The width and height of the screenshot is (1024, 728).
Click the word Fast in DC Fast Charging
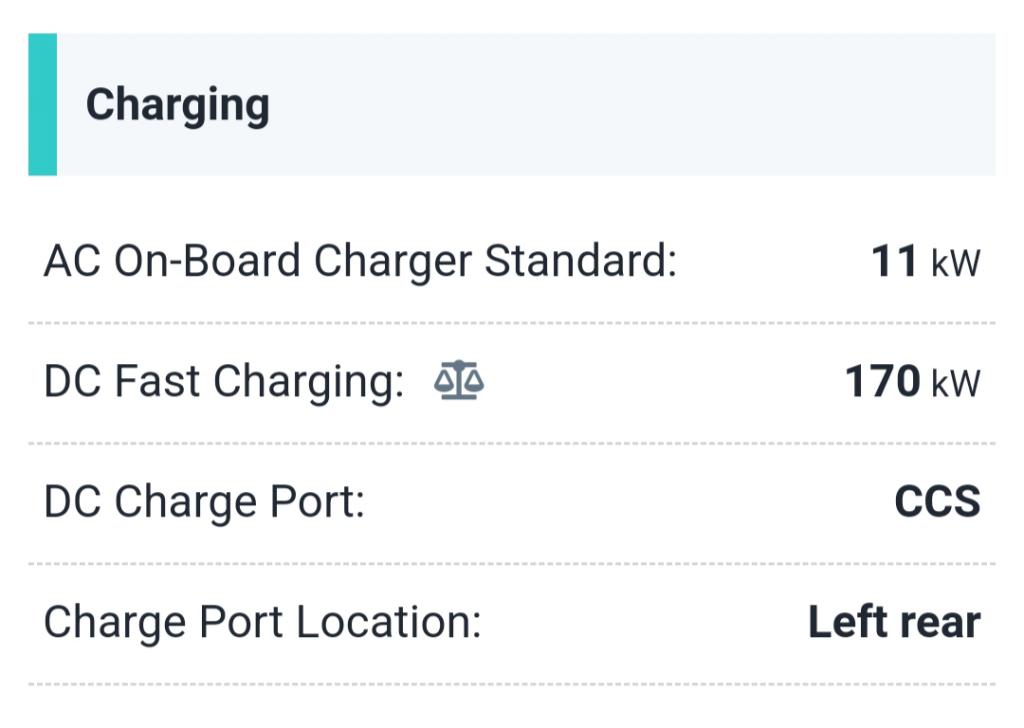[x=158, y=382]
